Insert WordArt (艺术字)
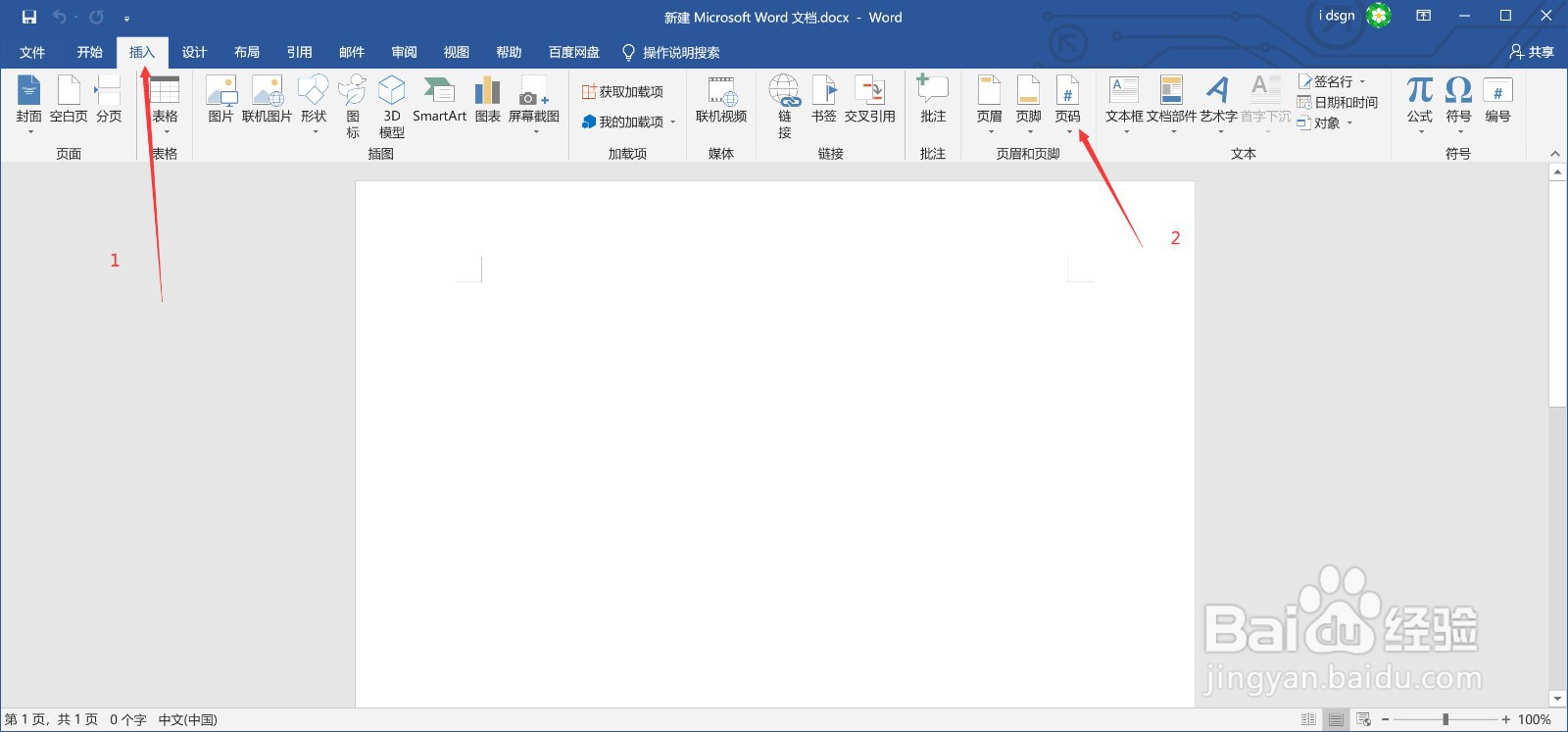This screenshot has width=1568, height=732. pos(1218,104)
